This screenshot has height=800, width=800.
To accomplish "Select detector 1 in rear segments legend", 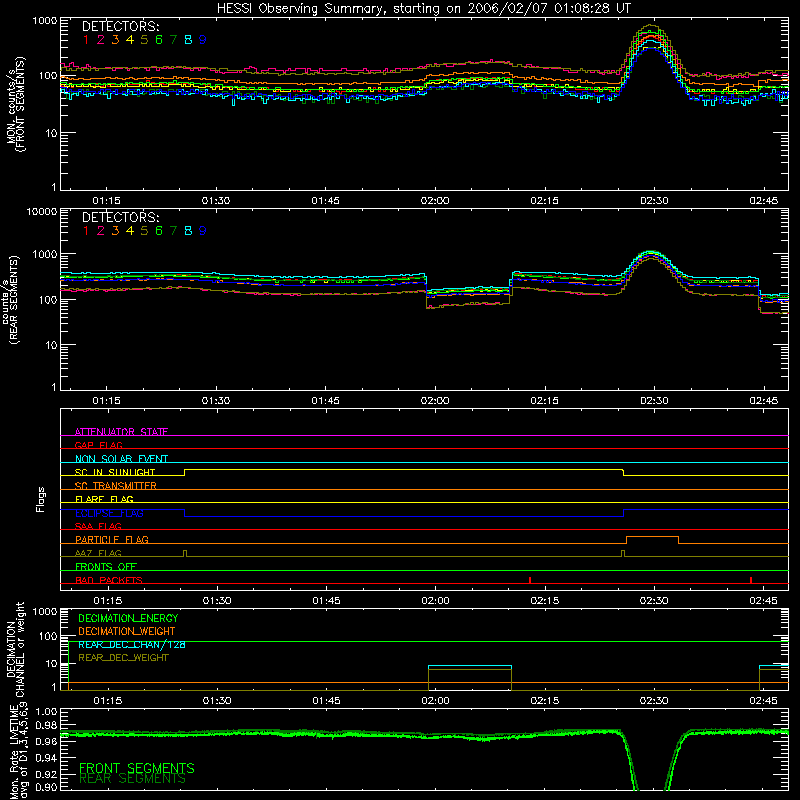I will click(x=86, y=231).
